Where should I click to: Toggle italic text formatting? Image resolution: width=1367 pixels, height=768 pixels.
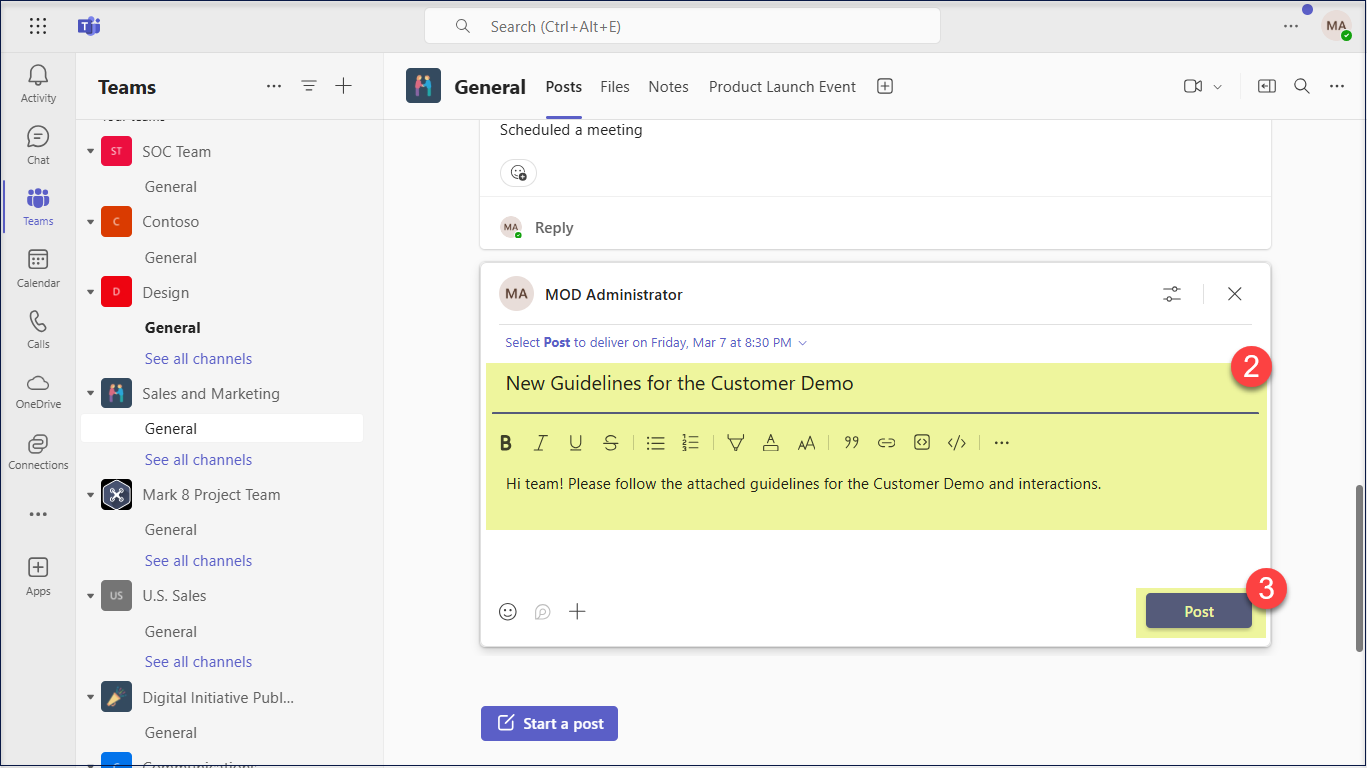tap(541, 443)
